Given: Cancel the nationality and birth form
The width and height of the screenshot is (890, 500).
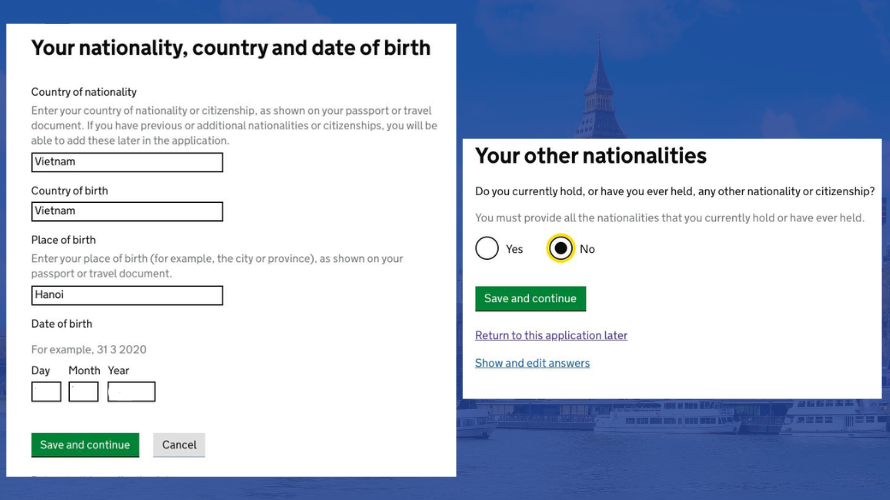Looking at the screenshot, I should tap(179, 445).
